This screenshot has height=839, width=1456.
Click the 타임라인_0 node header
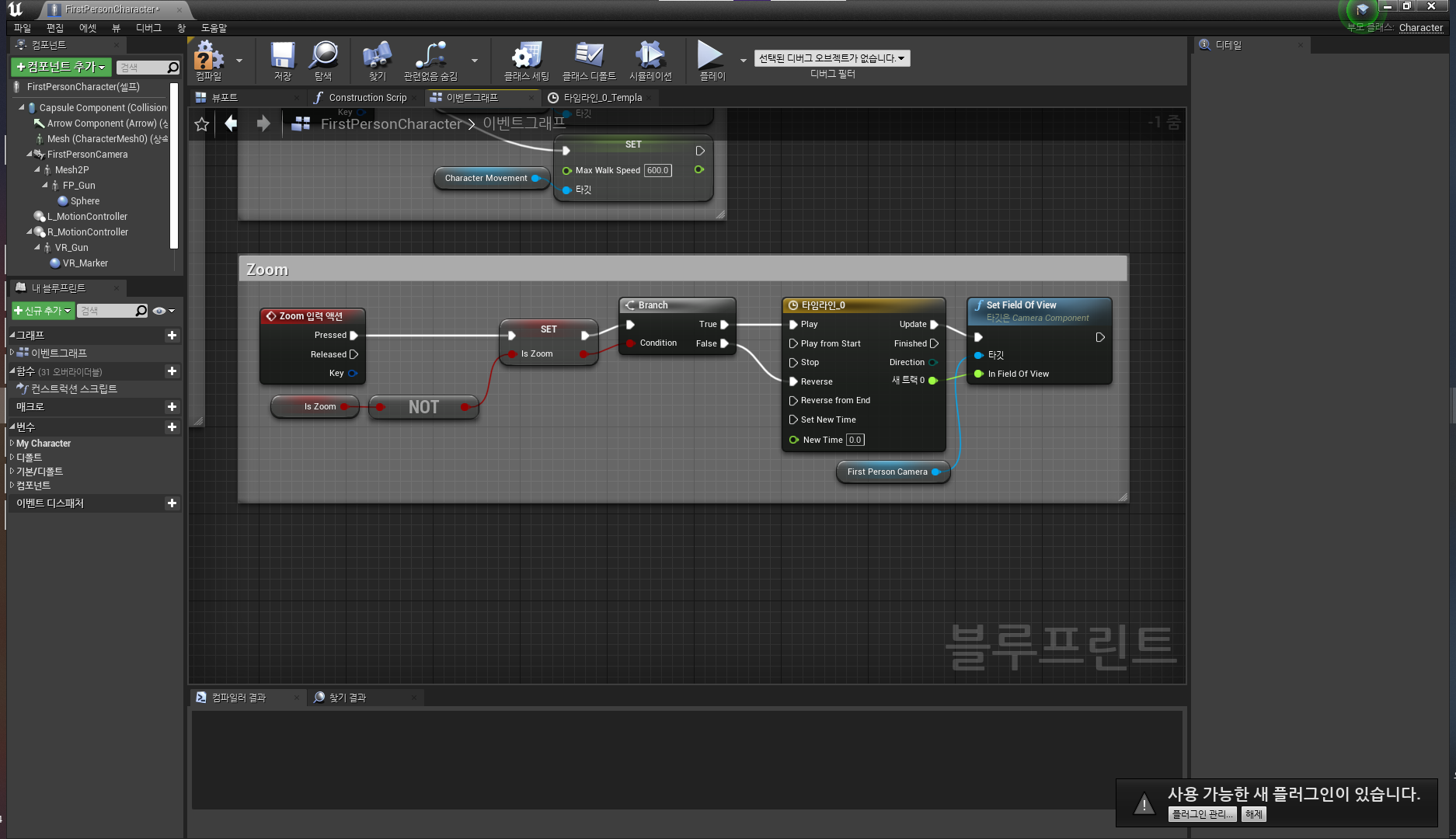click(x=863, y=305)
